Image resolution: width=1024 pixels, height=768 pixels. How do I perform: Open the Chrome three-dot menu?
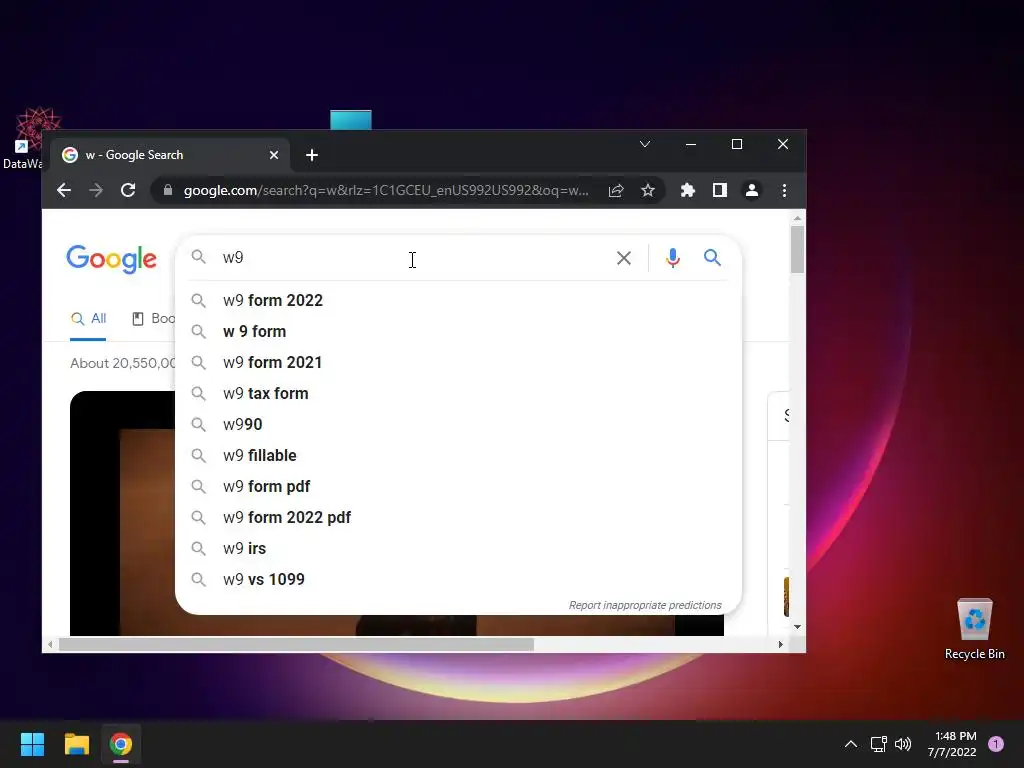click(784, 190)
